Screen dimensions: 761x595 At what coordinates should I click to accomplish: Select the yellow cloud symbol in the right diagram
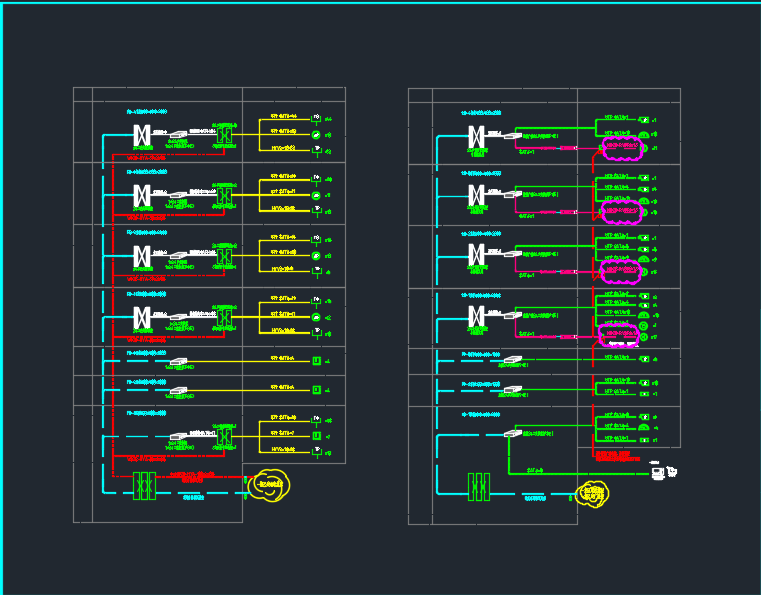(593, 495)
